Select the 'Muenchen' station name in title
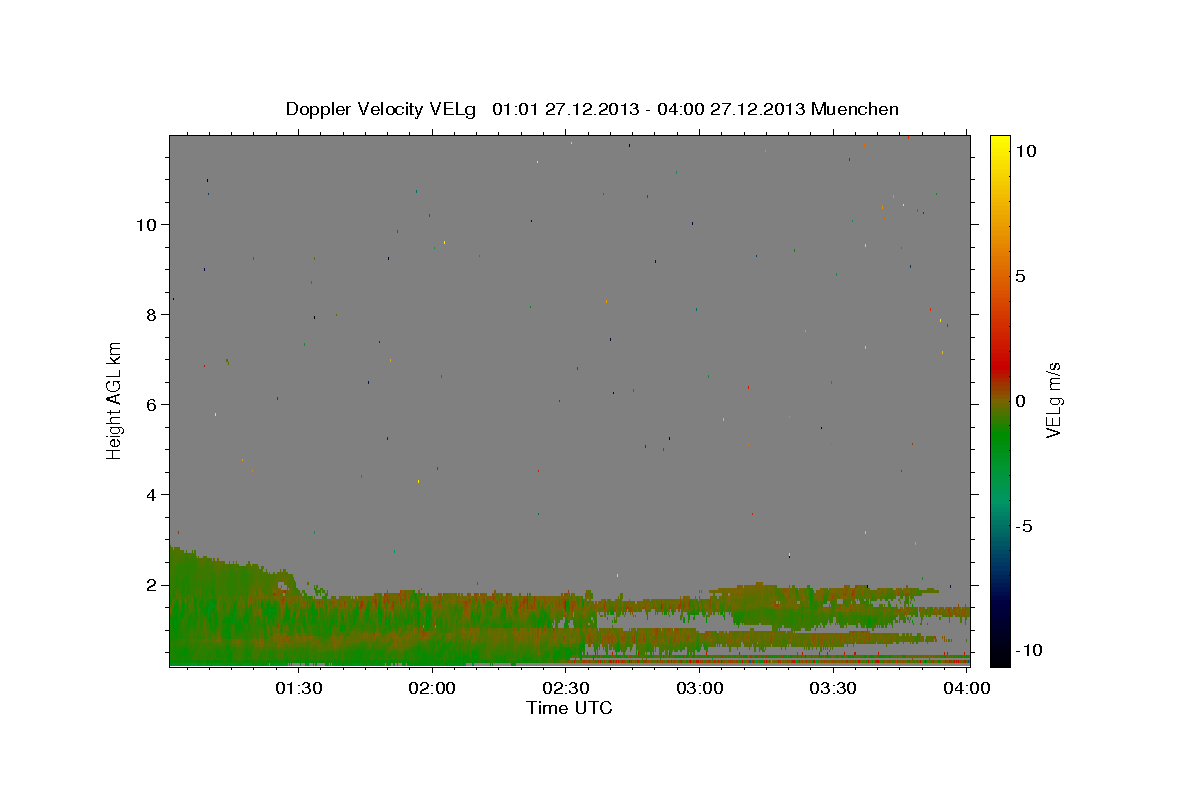Image resolution: width=1200 pixels, height=800 pixels. pos(855,109)
